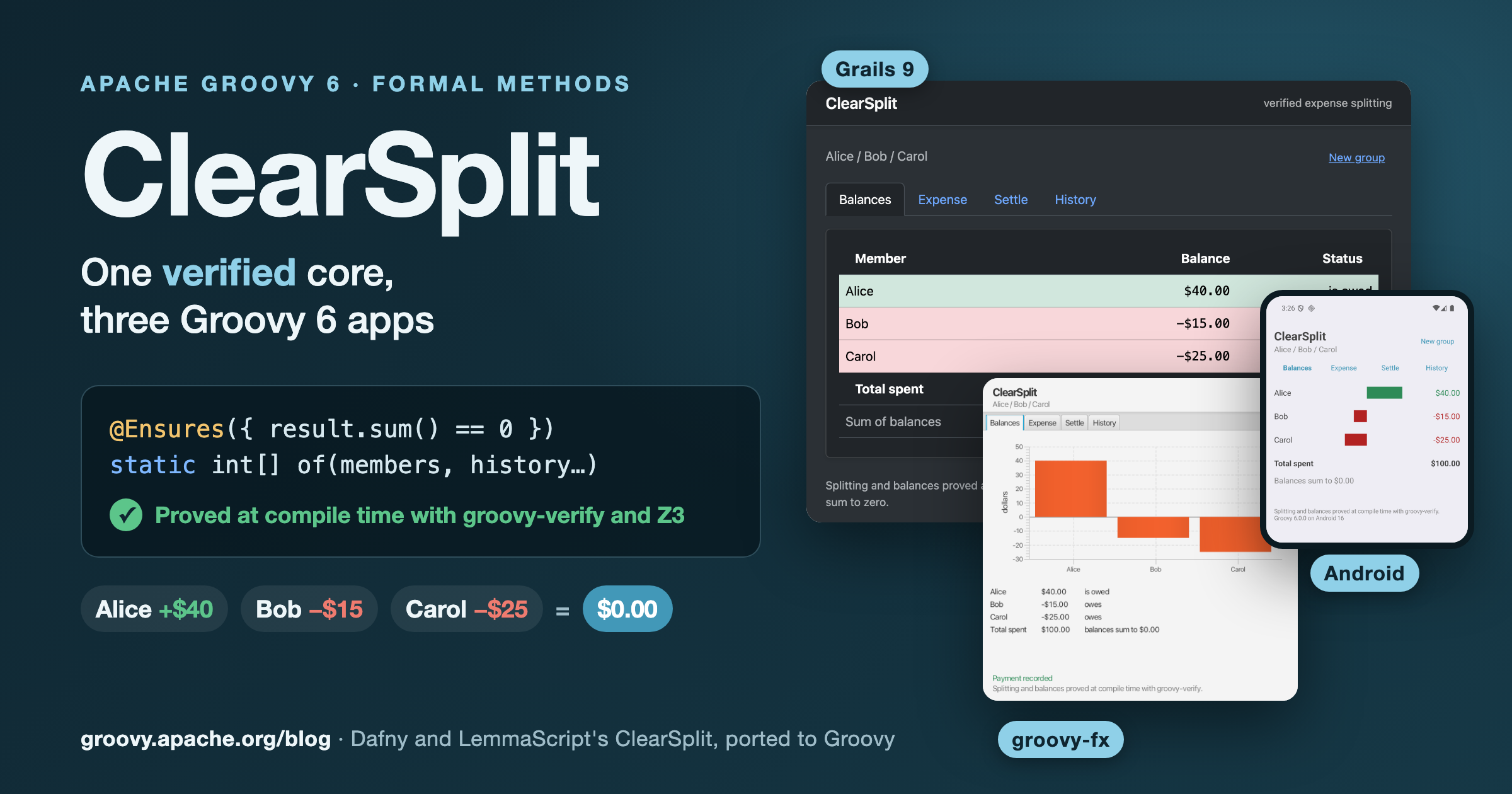Tap Alice's green balance bar in the Android app

click(x=1384, y=393)
